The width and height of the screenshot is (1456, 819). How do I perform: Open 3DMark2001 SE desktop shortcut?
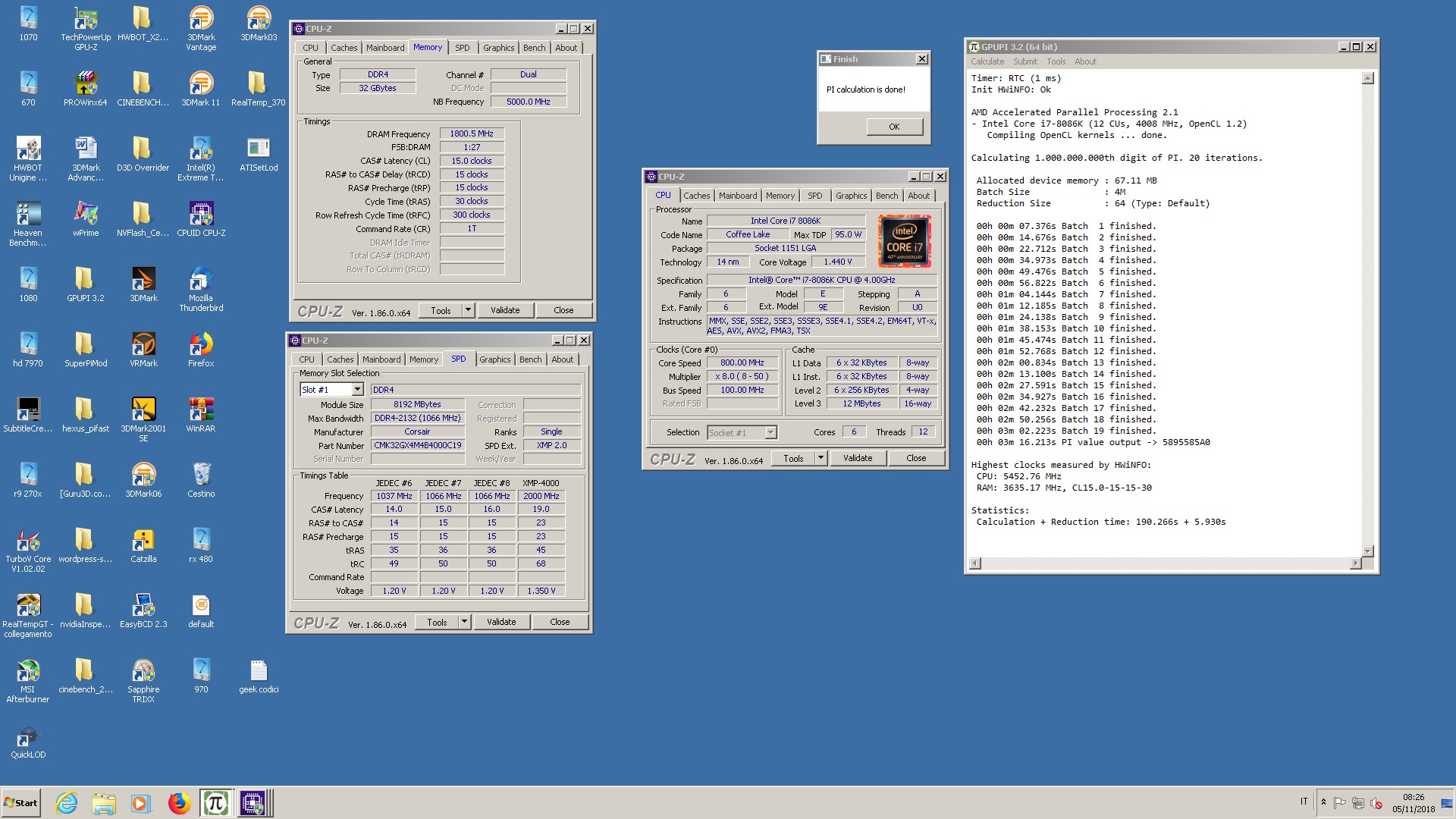[143, 420]
